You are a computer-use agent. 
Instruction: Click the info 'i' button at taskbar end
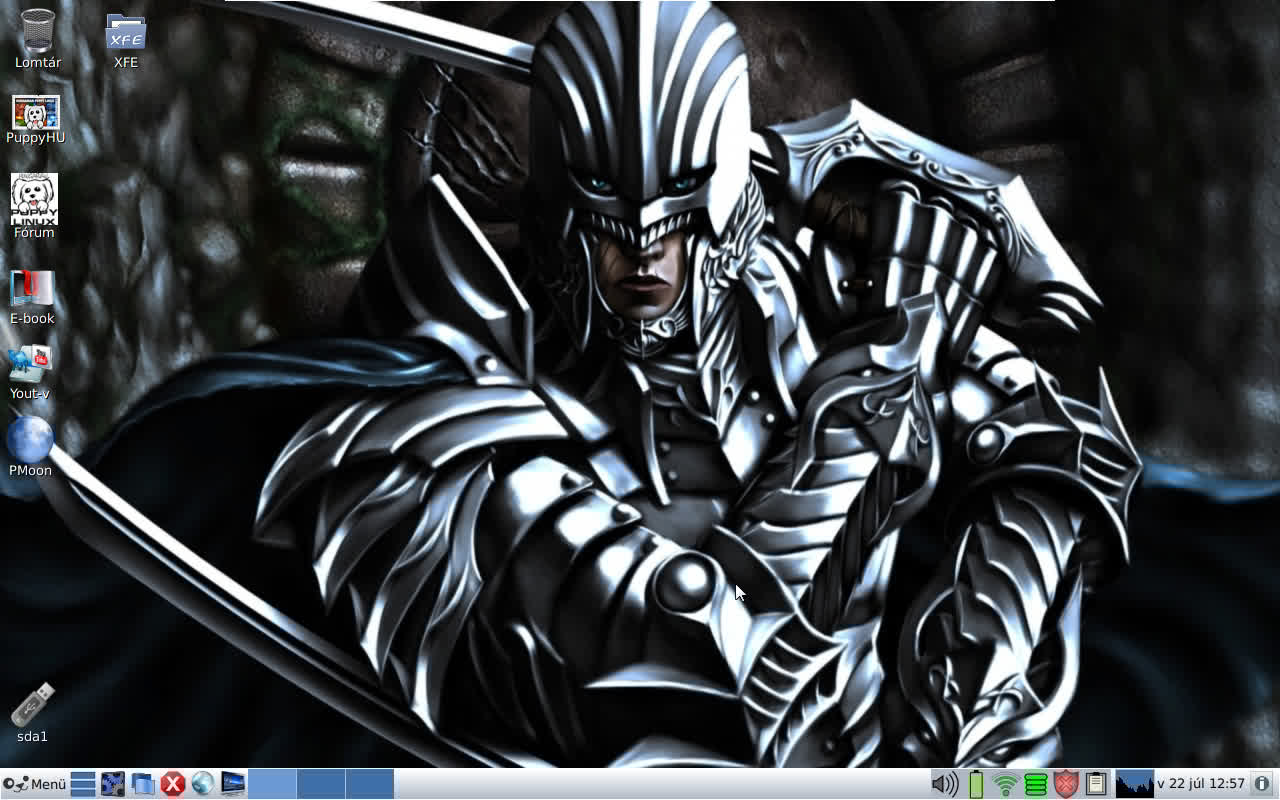[1262, 784]
